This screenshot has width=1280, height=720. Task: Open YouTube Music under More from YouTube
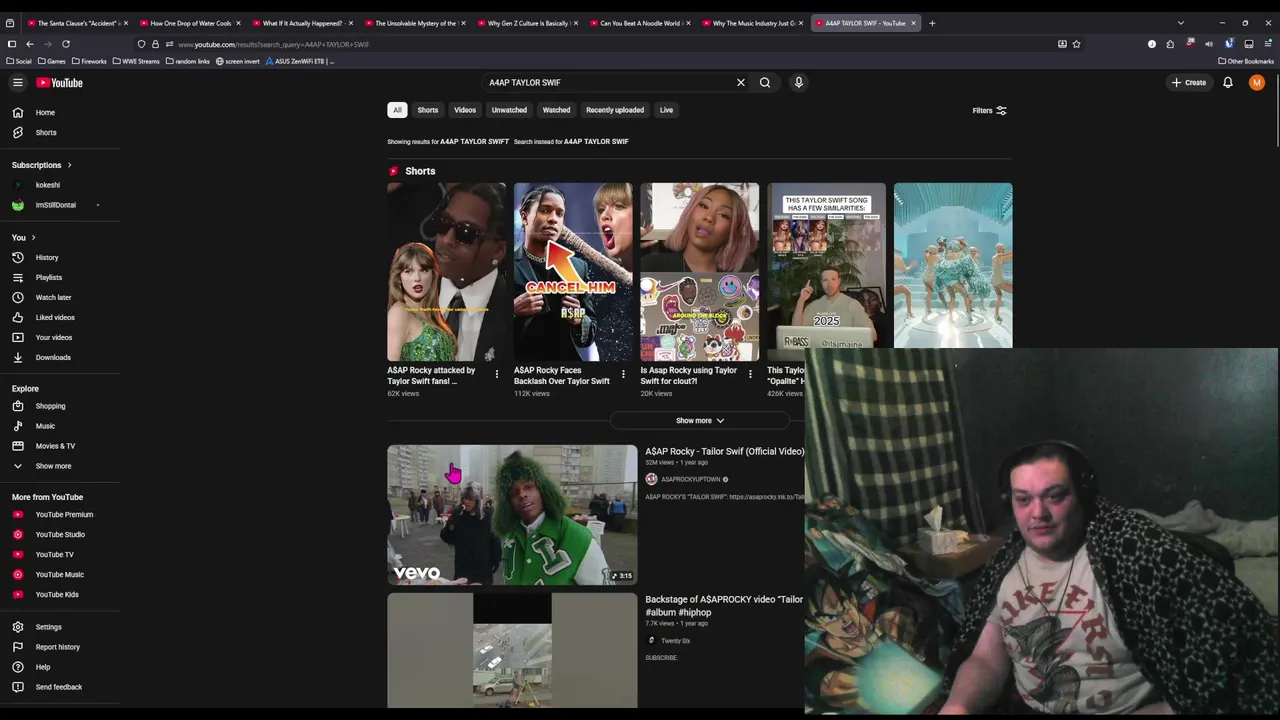60,575
